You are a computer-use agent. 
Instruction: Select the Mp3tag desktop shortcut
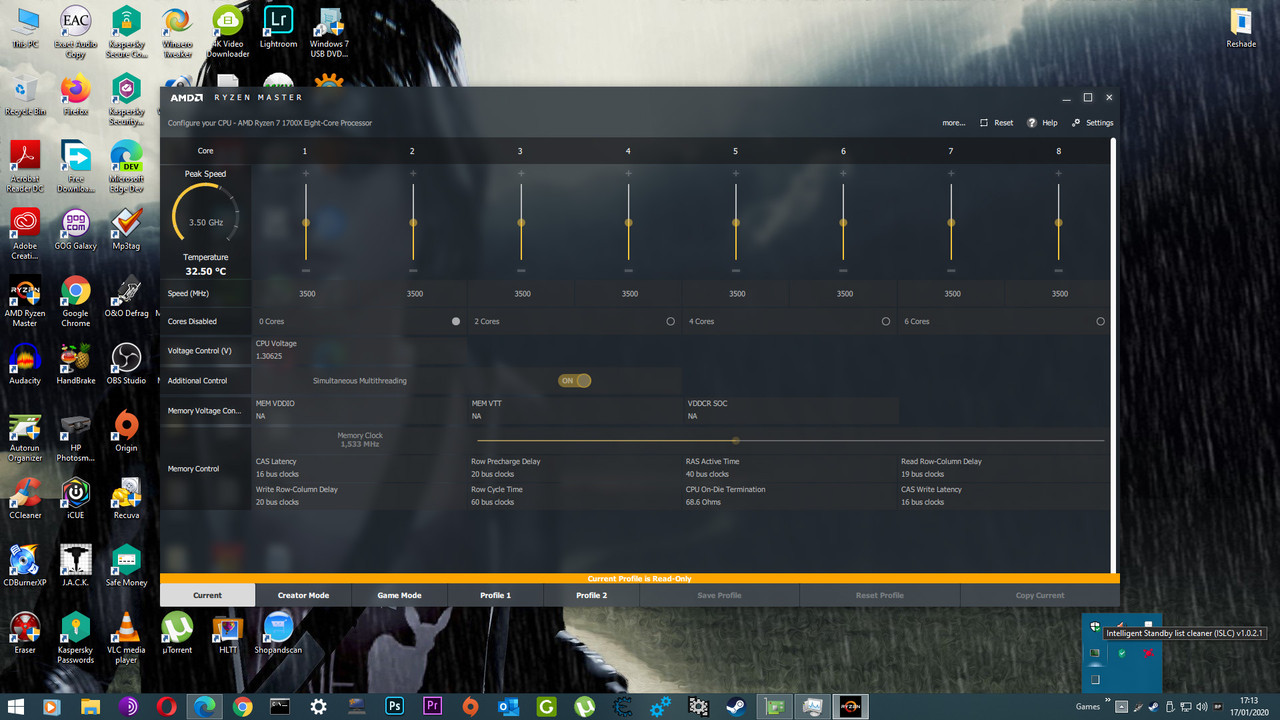[126, 229]
